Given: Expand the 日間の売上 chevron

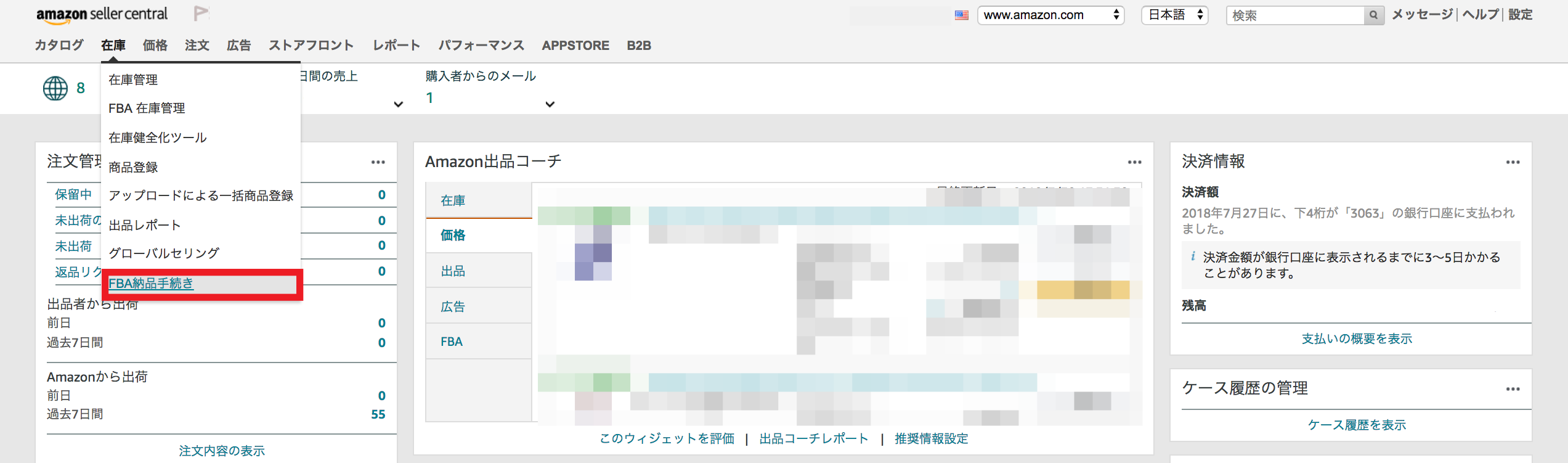Looking at the screenshot, I should point(399,104).
